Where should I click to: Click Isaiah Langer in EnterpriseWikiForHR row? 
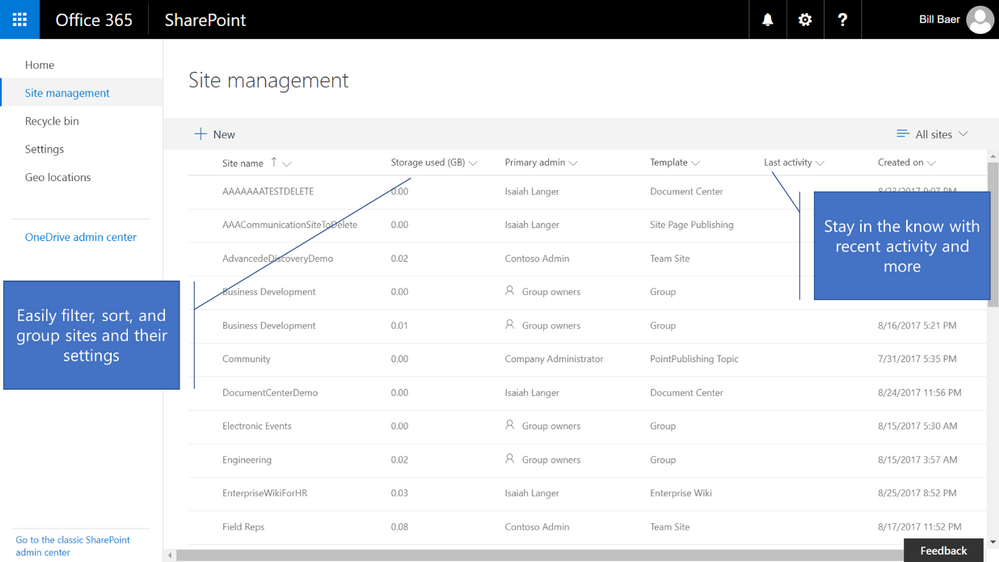[x=531, y=493]
